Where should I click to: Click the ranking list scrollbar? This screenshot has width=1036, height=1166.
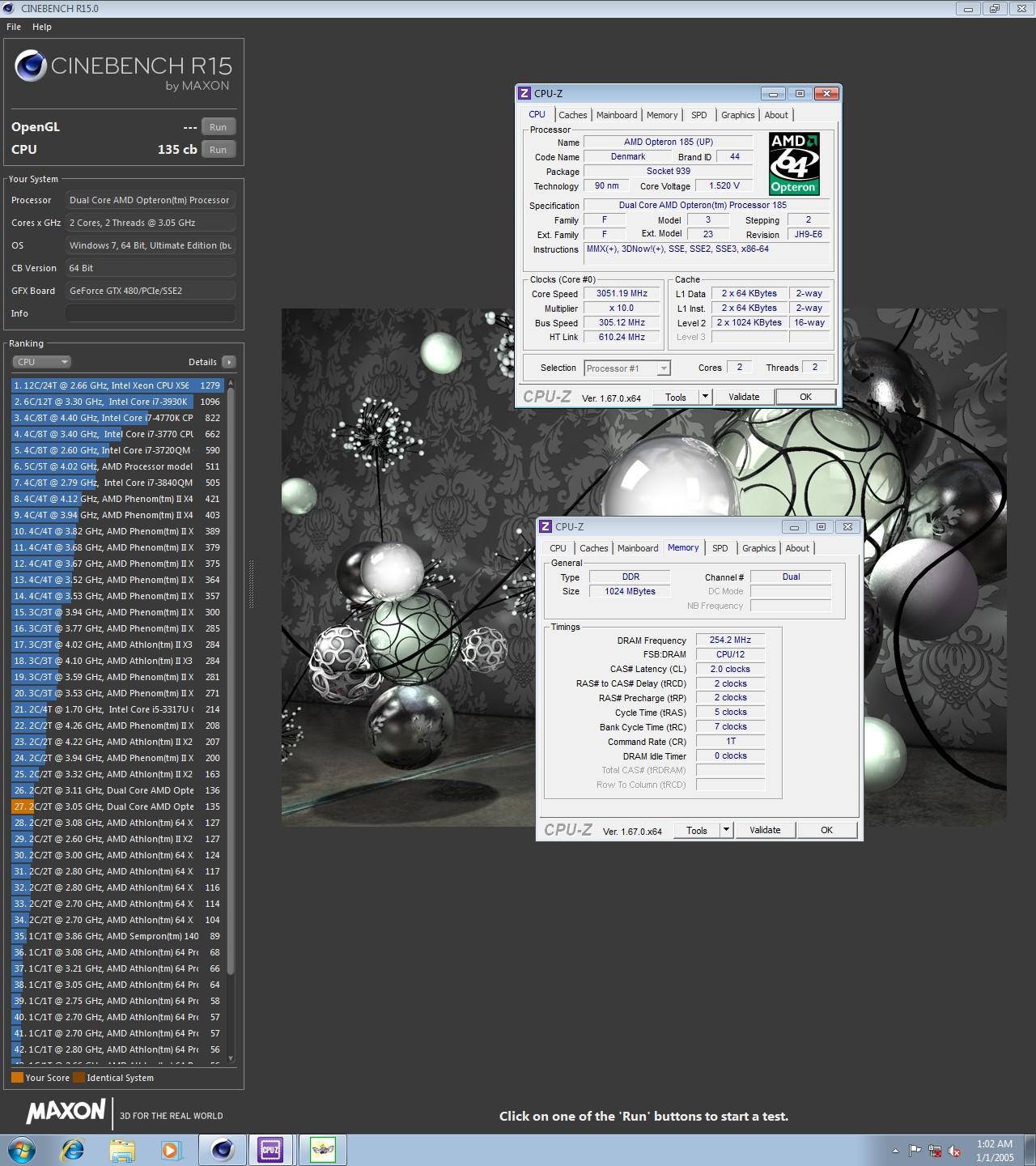(x=231, y=680)
